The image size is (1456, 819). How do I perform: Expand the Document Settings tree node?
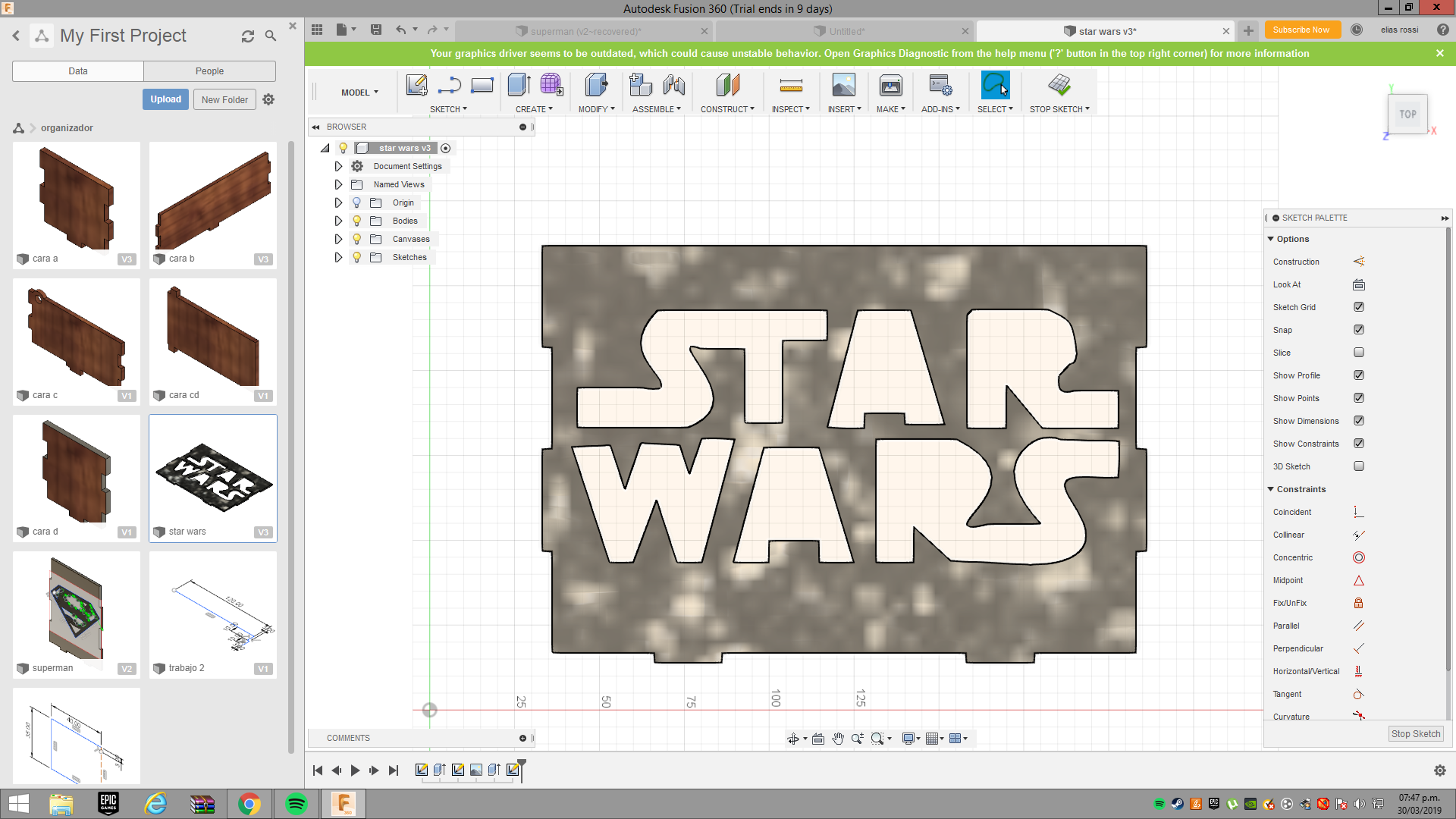click(x=338, y=166)
